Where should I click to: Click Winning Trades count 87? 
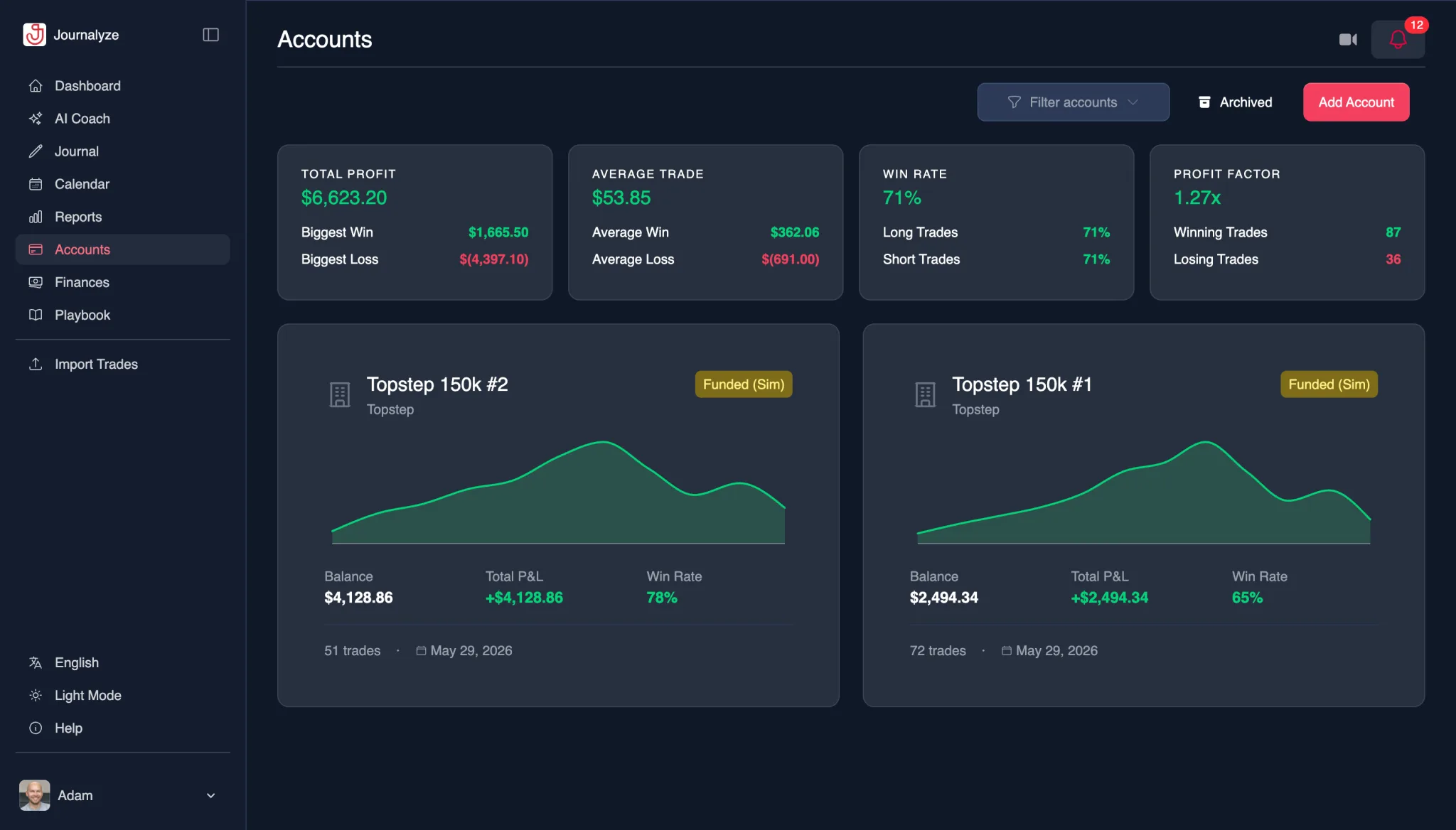coord(1393,232)
